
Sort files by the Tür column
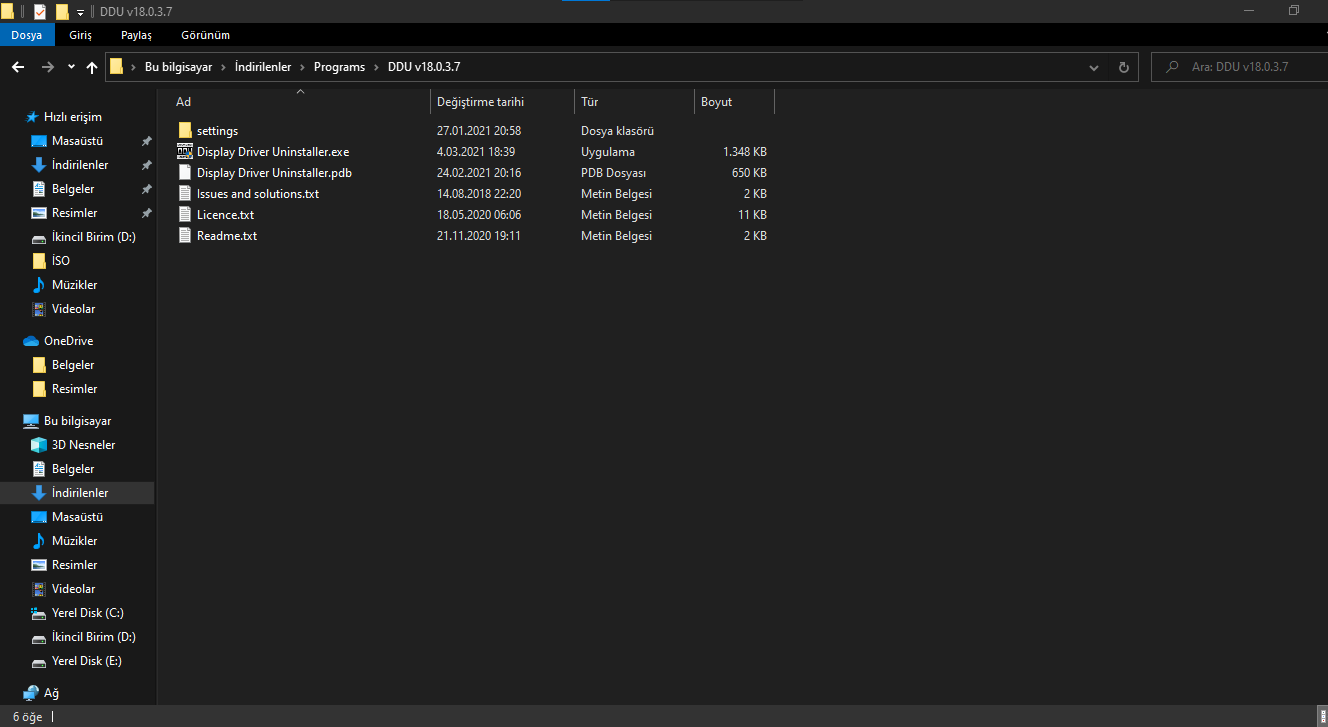(634, 102)
